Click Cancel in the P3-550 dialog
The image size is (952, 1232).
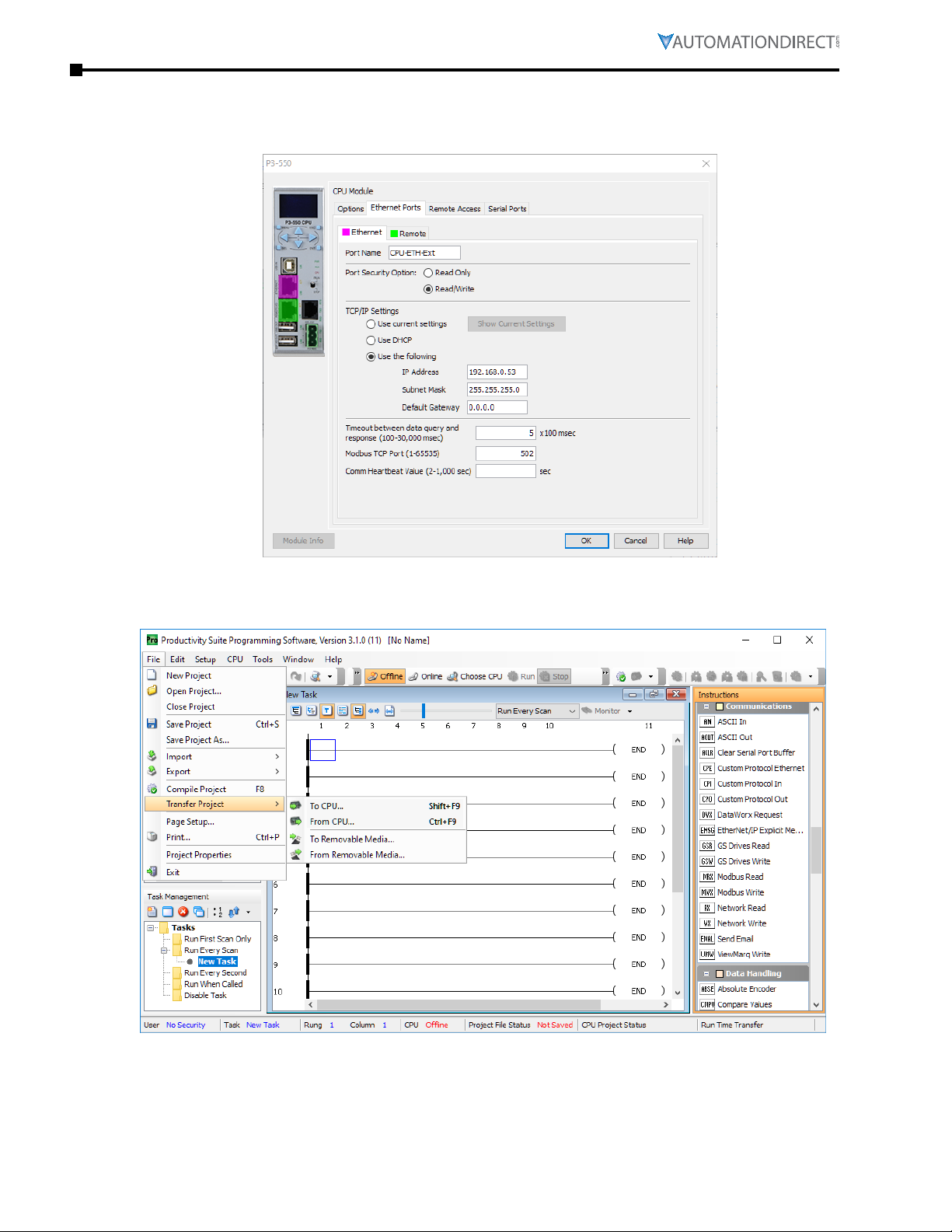[636, 540]
